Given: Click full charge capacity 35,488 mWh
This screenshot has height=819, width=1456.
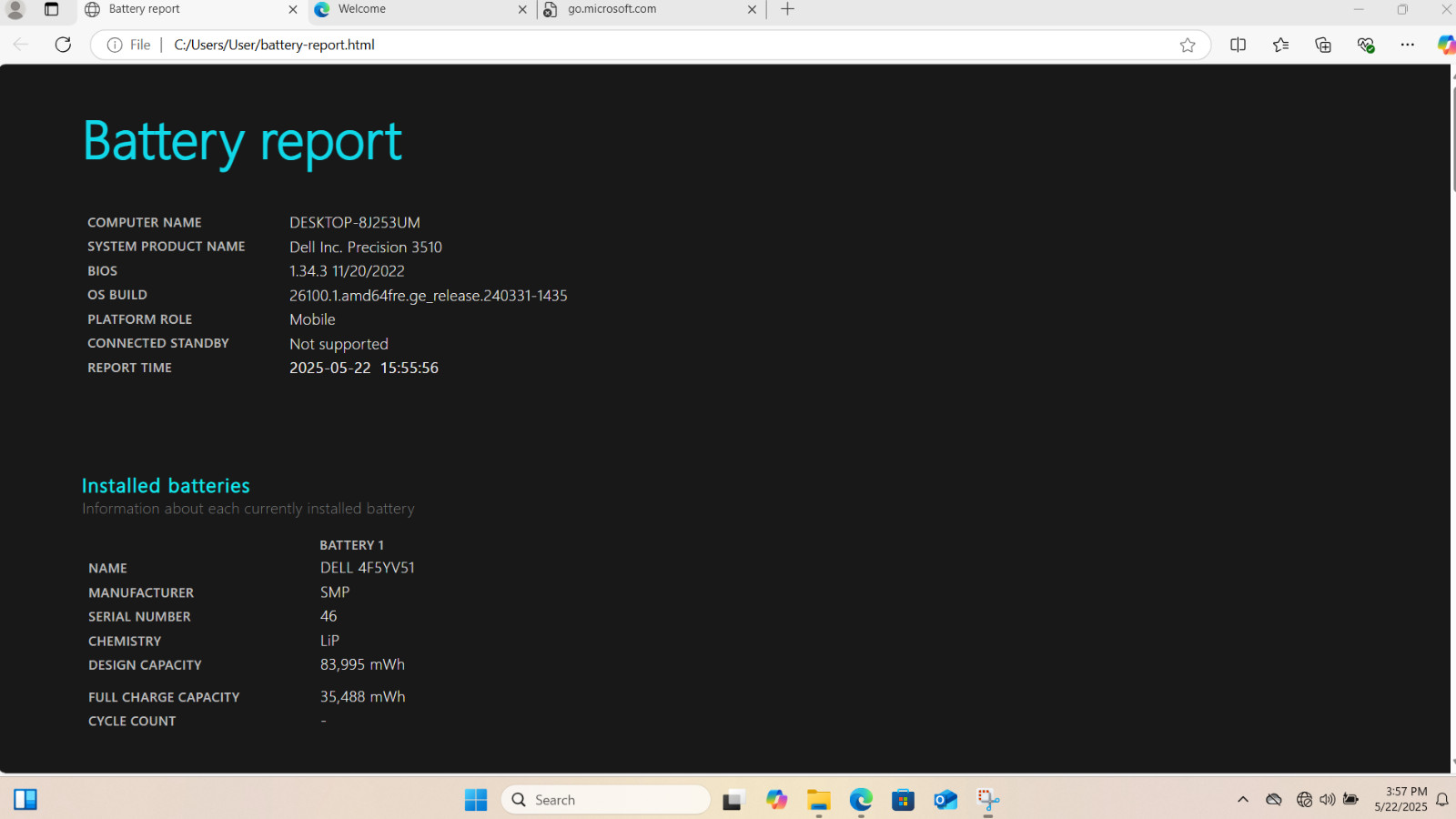Looking at the screenshot, I should point(362,696).
